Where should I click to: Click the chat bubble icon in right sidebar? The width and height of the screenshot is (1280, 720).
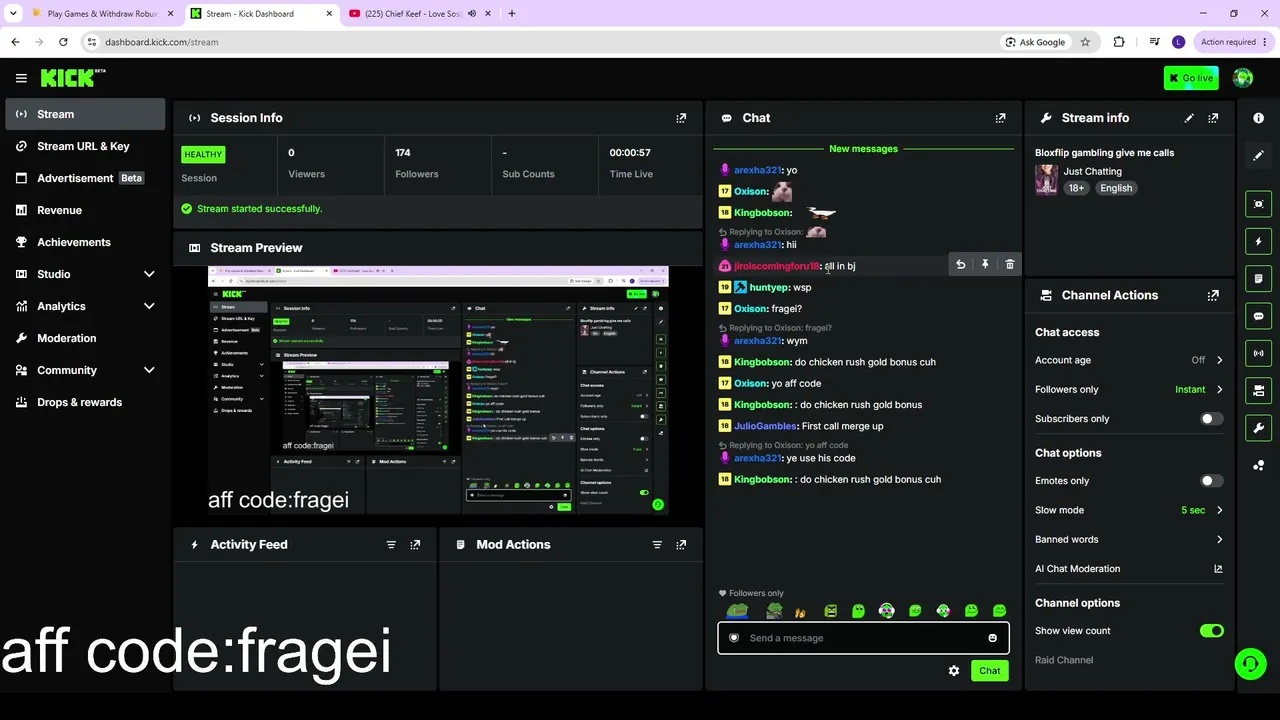pos(1258,316)
